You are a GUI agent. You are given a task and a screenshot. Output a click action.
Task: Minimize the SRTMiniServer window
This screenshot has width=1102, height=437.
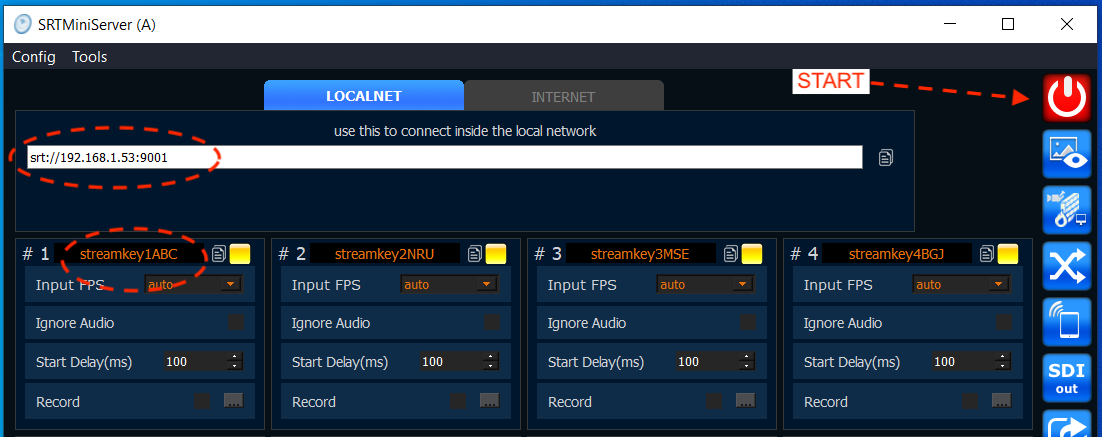(x=950, y=25)
